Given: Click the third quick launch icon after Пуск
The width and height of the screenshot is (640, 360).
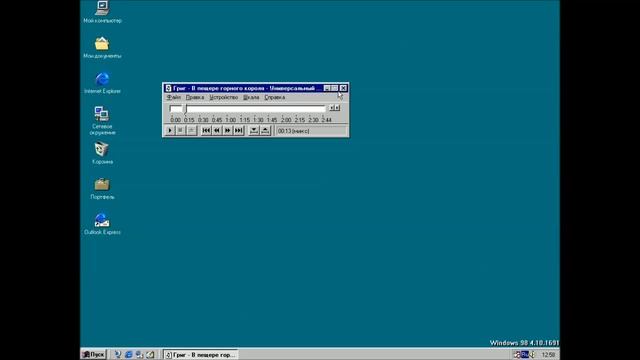Looking at the screenshot, I should tap(139, 355).
